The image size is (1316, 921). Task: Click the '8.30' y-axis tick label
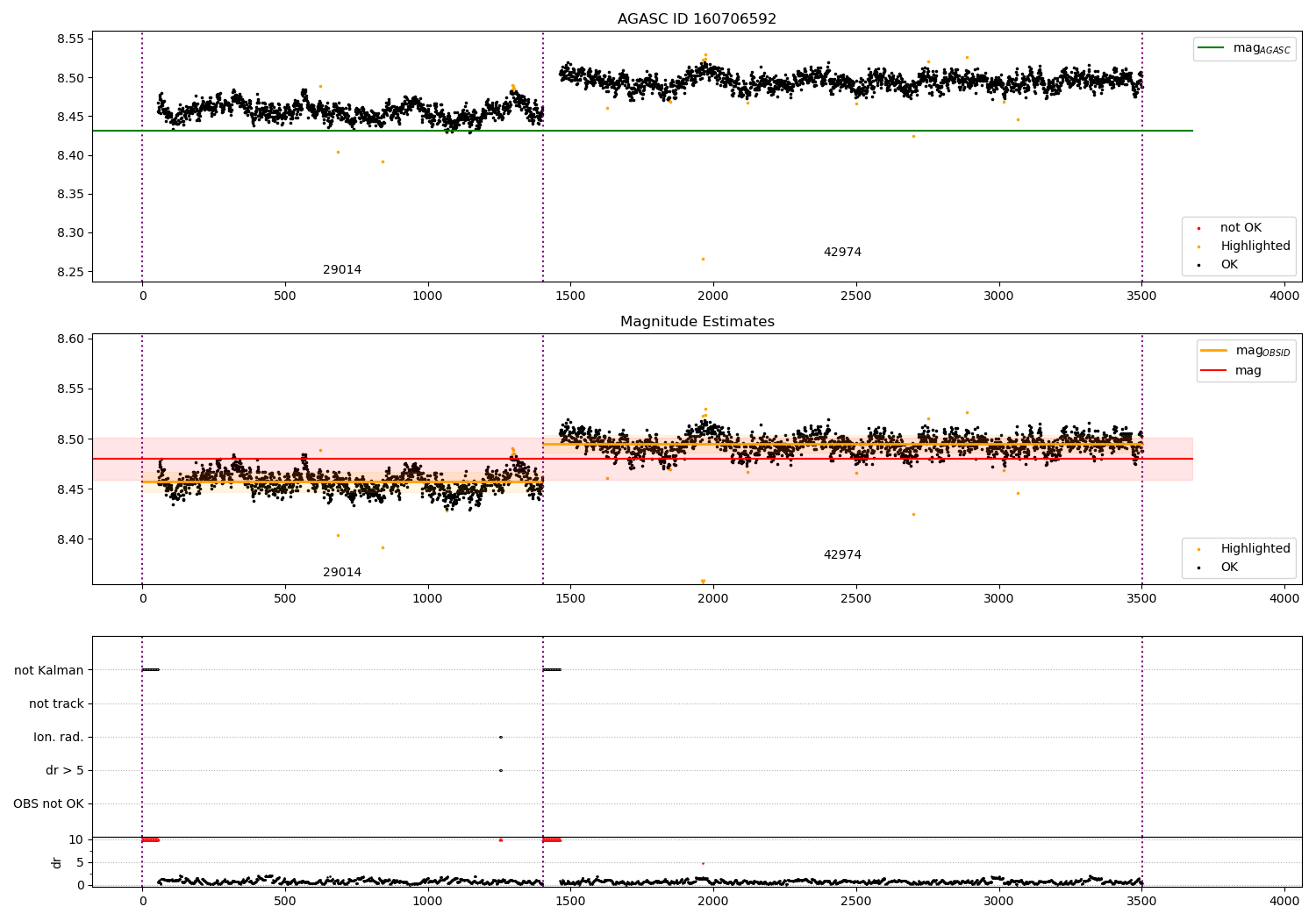click(69, 233)
